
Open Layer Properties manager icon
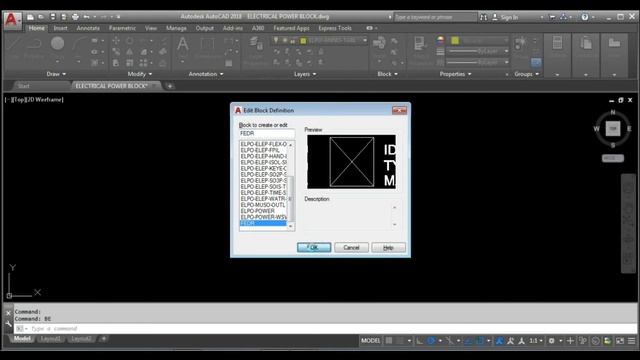coord(256,43)
